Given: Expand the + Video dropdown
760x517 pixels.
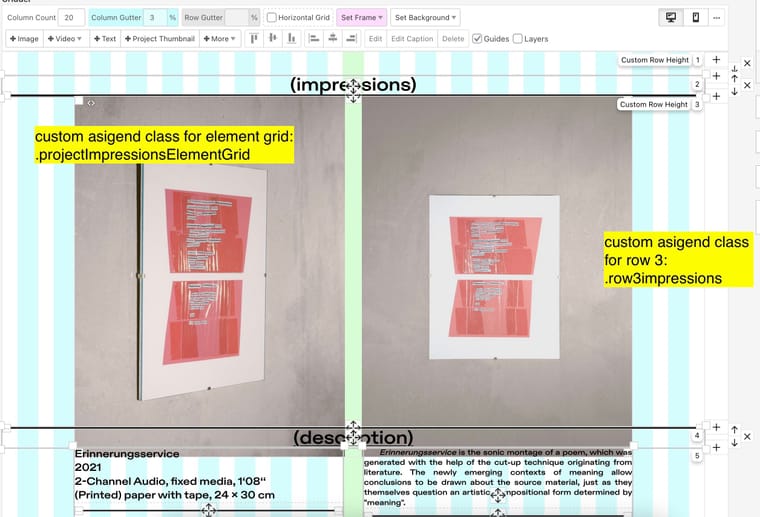Looking at the screenshot, I should point(65,39).
